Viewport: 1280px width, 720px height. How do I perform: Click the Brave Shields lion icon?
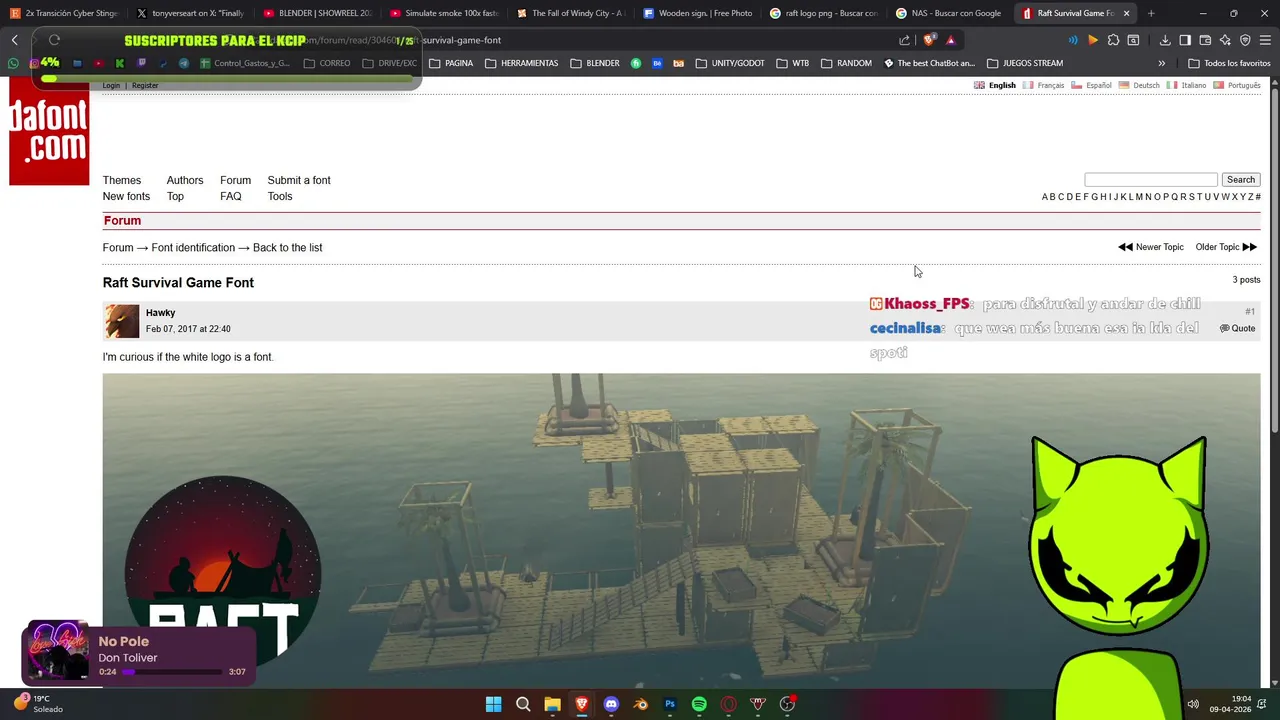pyautogui.click(x=930, y=40)
